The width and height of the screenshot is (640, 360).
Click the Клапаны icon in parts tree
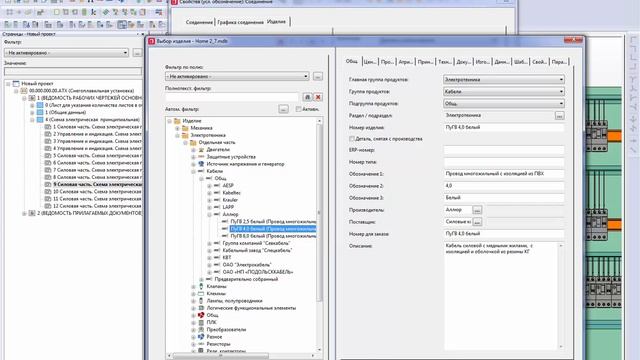[x=201, y=287]
